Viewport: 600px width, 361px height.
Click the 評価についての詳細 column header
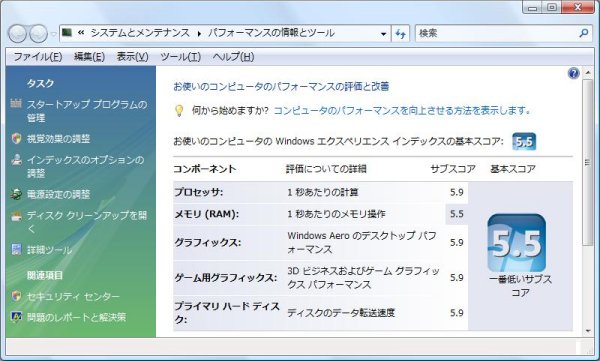(326, 169)
